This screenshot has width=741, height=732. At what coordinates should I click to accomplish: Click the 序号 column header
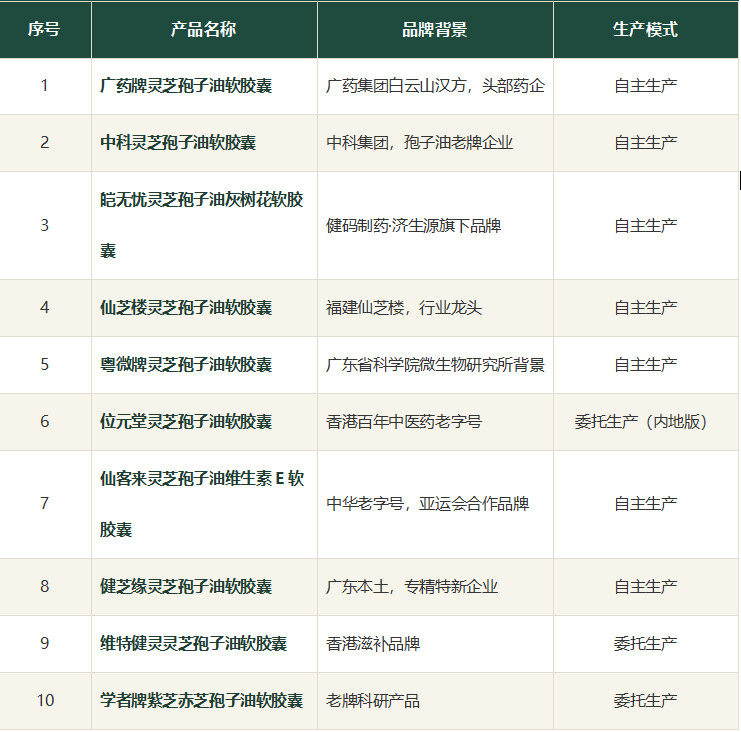(x=44, y=29)
